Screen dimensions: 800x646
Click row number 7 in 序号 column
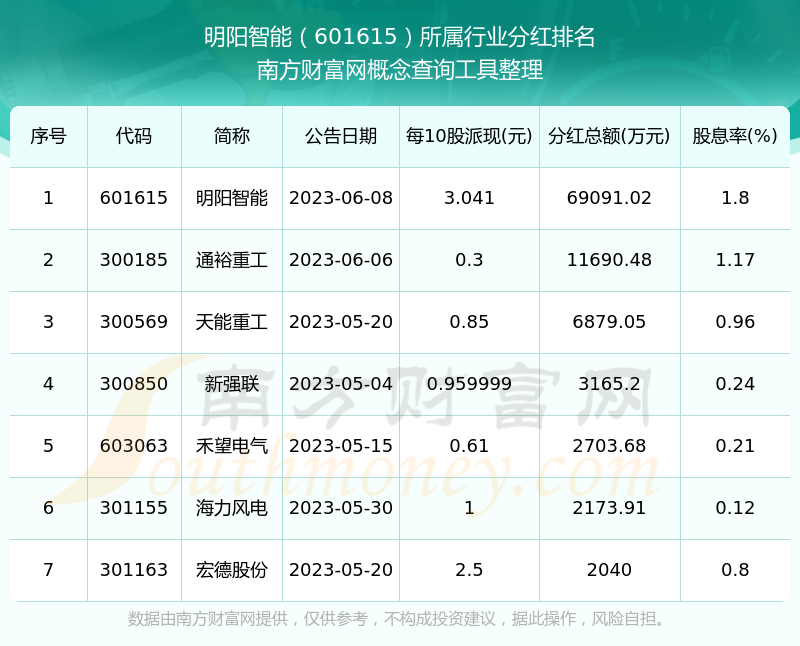point(48,570)
